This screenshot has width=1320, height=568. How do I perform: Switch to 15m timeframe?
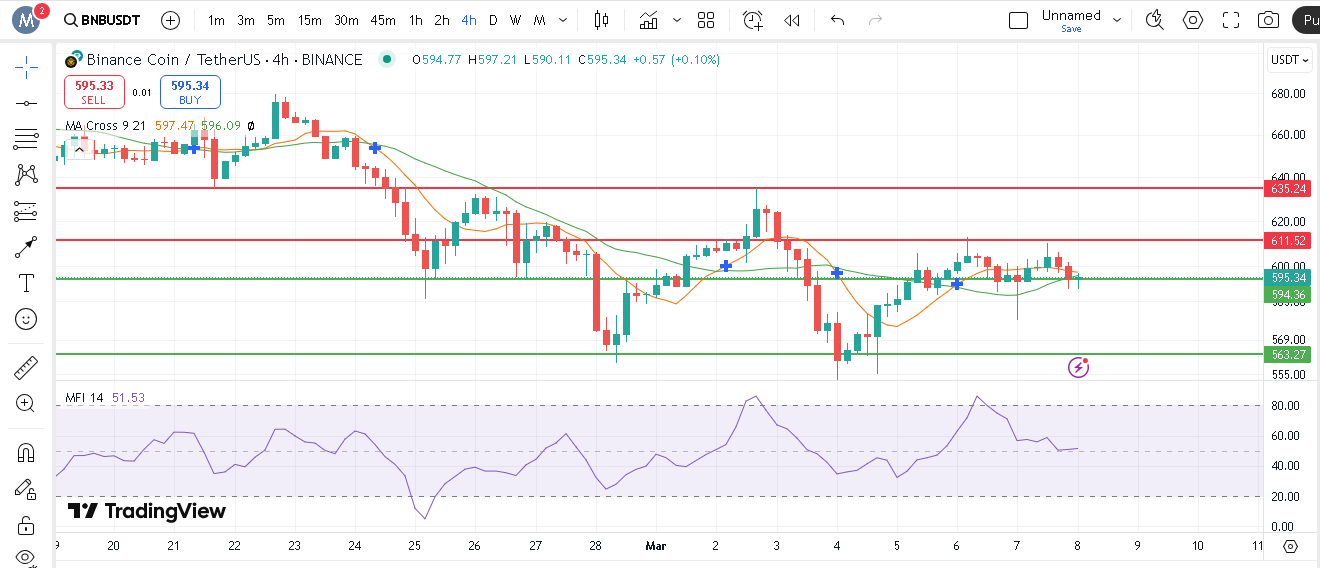tap(310, 20)
